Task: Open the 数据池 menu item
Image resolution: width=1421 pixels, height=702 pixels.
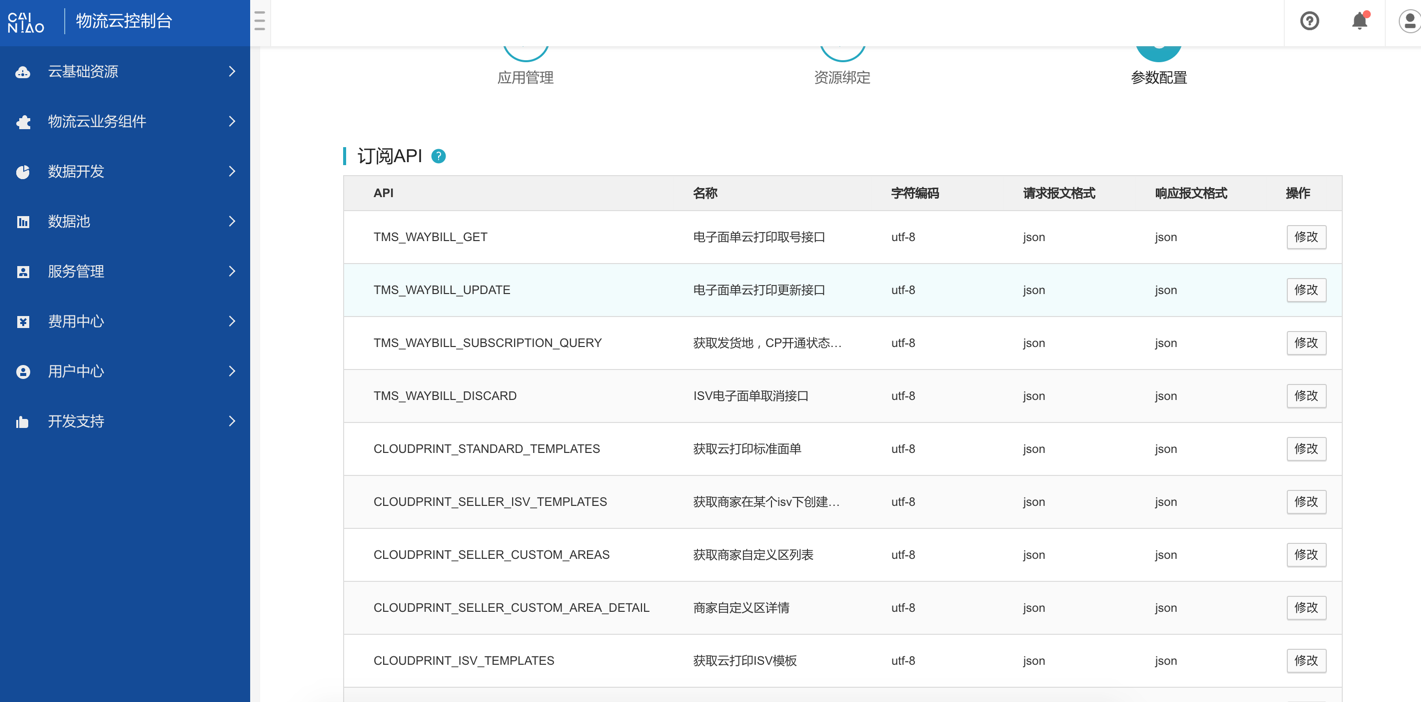Action: pyautogui.click(x=125, y=222)
